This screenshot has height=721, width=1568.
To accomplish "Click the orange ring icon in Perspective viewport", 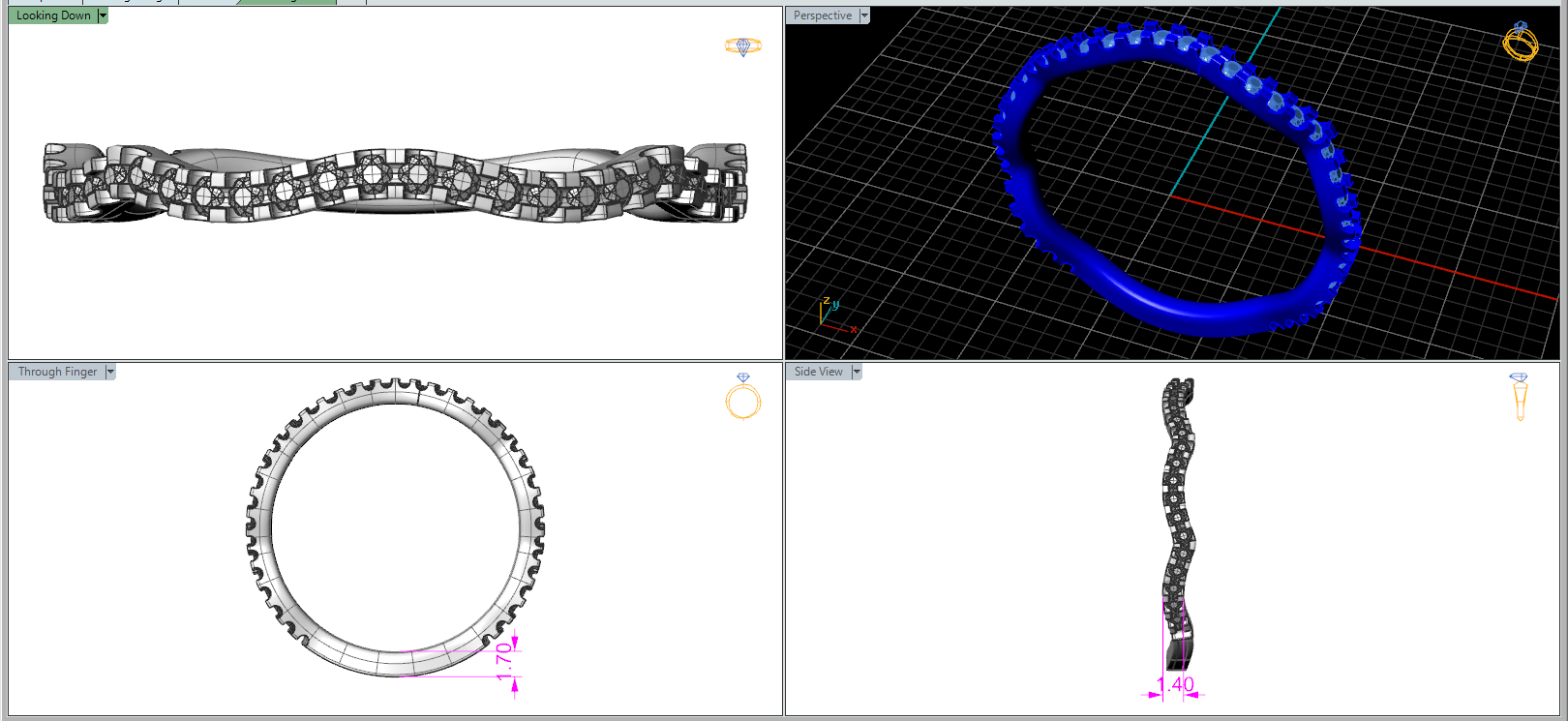I will 1521,42.
